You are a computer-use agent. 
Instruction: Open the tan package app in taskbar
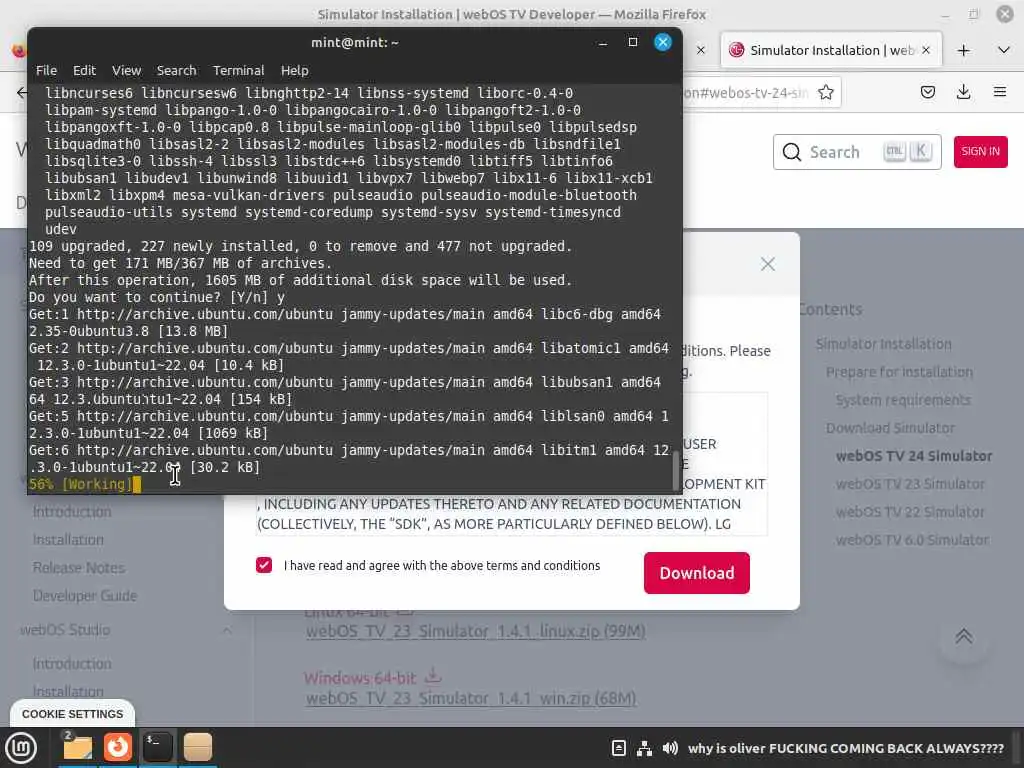198,747
